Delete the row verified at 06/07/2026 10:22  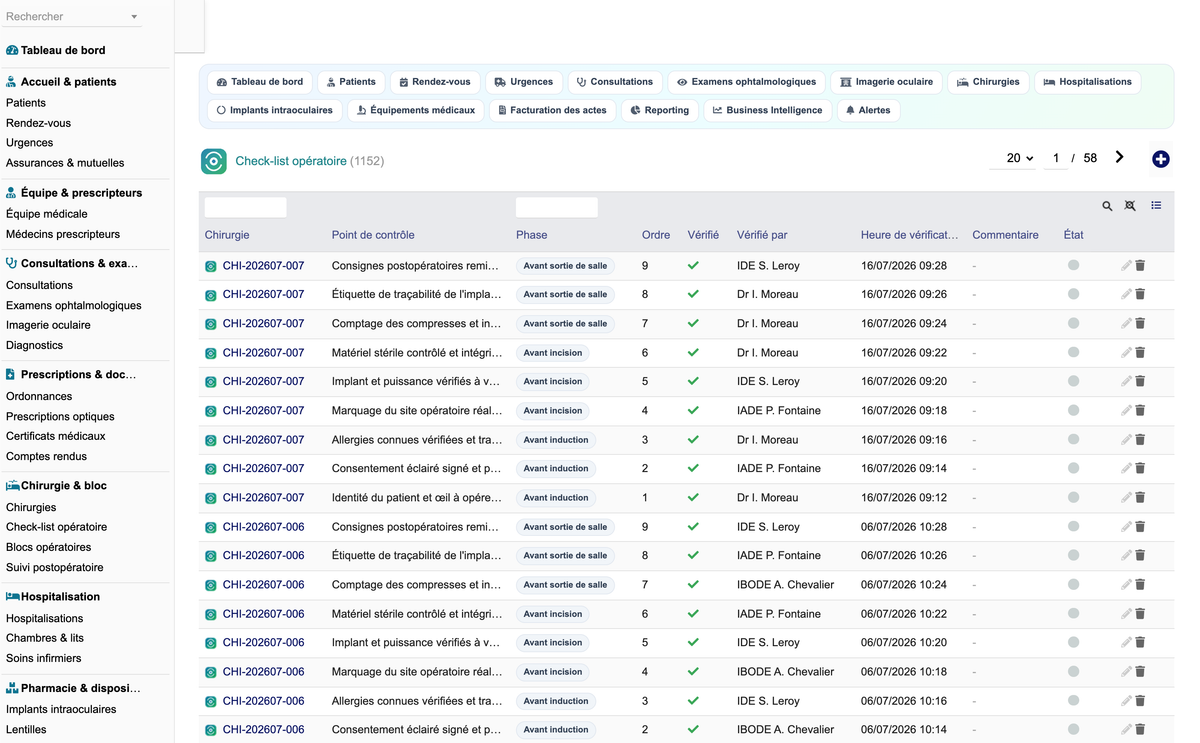(1140, 614)
